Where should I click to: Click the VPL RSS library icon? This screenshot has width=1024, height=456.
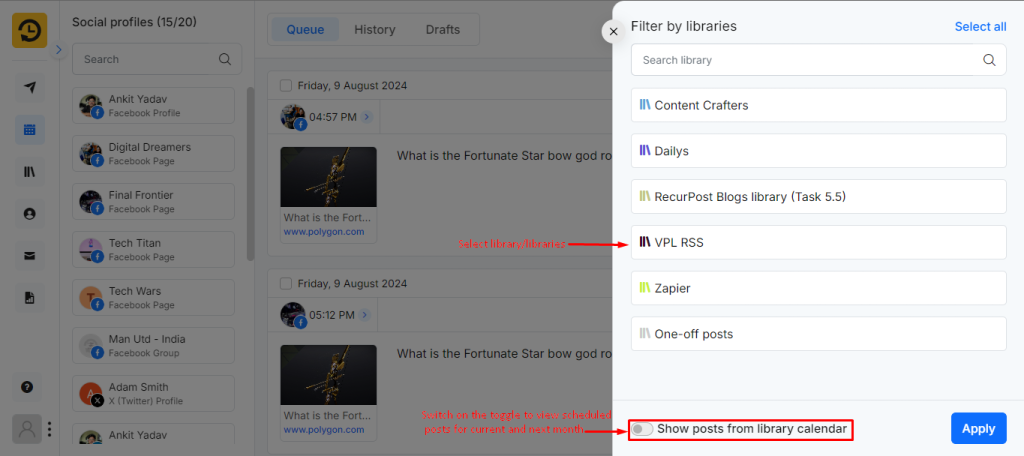tap(645, 242)
